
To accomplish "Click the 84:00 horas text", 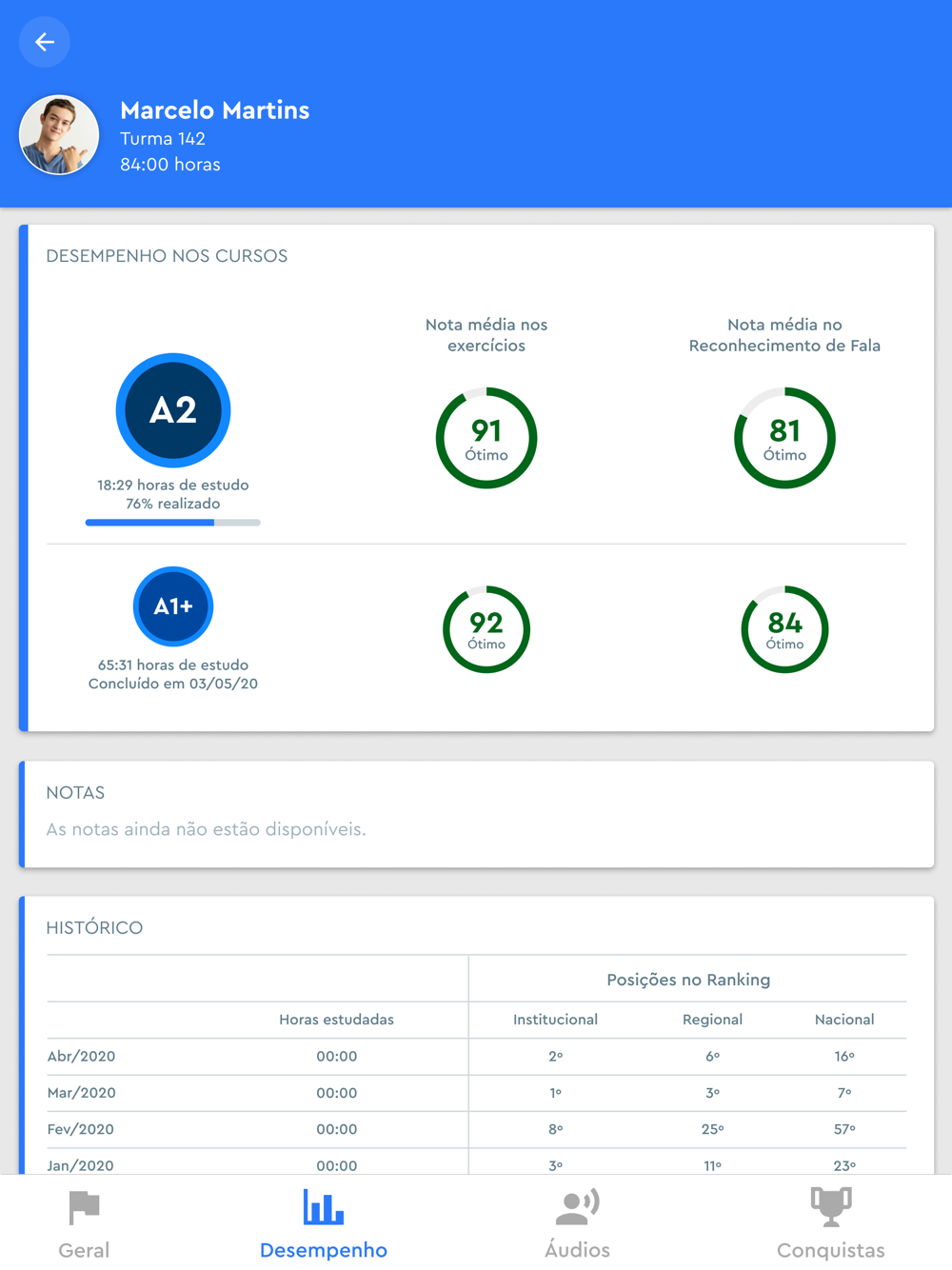I will click(x=170, y=165).
